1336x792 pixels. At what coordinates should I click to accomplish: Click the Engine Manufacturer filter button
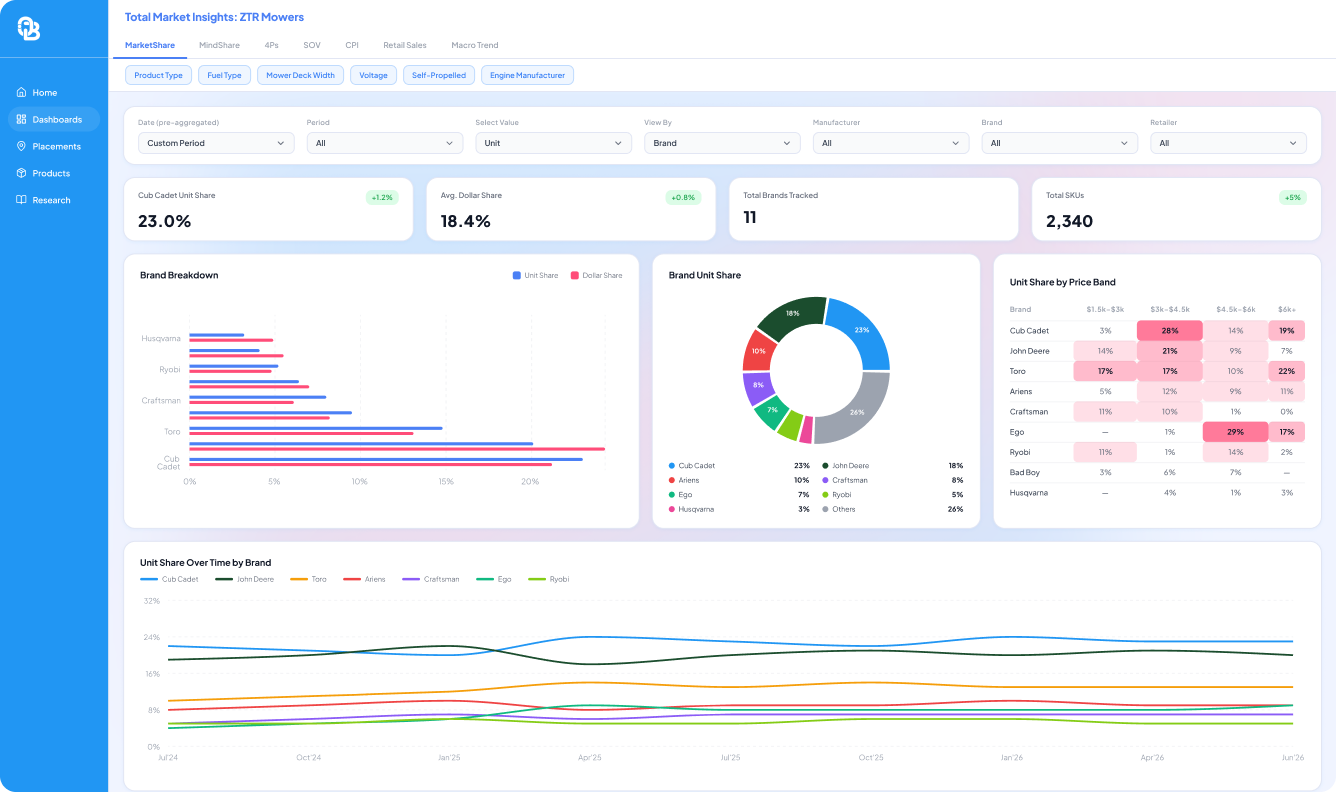[x=528, y=75]
